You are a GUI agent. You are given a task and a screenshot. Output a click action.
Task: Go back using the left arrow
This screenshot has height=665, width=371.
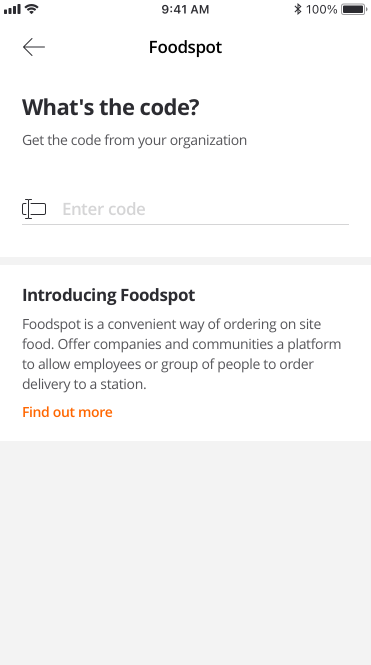pos(33,47)
